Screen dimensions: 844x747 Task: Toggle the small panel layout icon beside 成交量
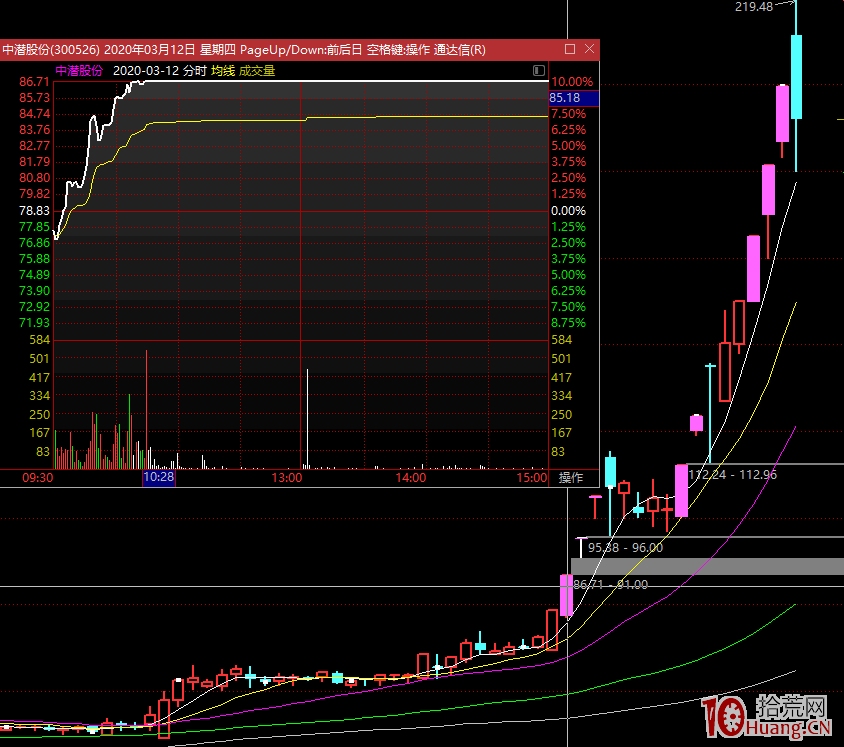coord(539,71)
